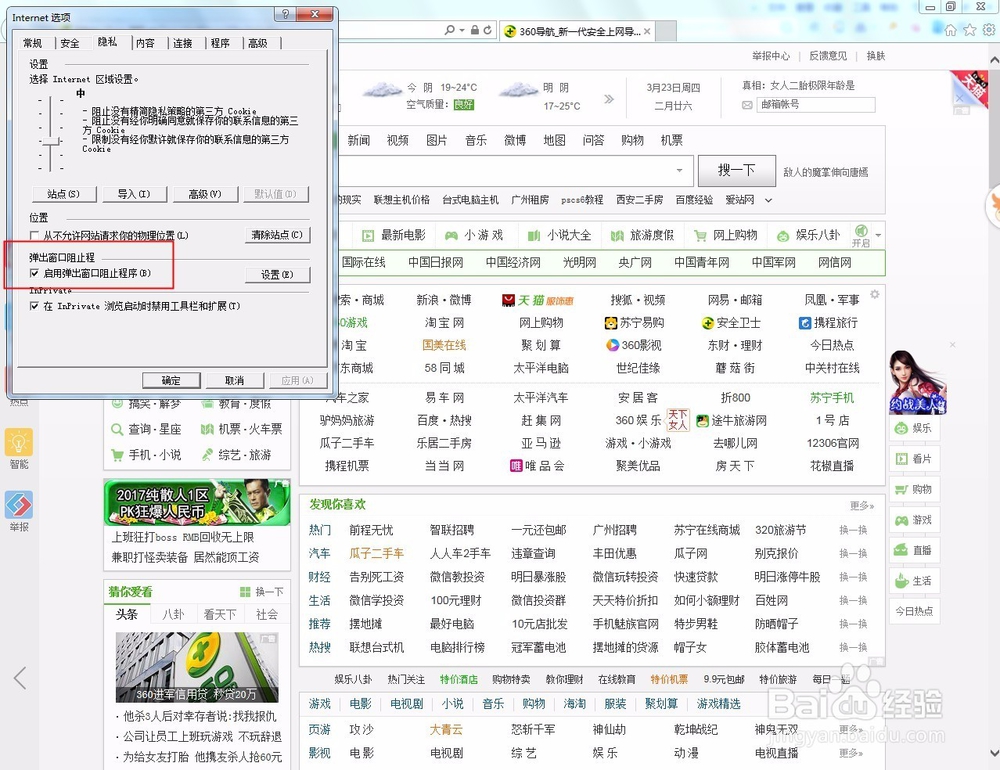Toggle InPrivate 禁用工具栏和扩展 checkbox
This screenshot has height=770, width=1000.
click(x=34, y=306)
